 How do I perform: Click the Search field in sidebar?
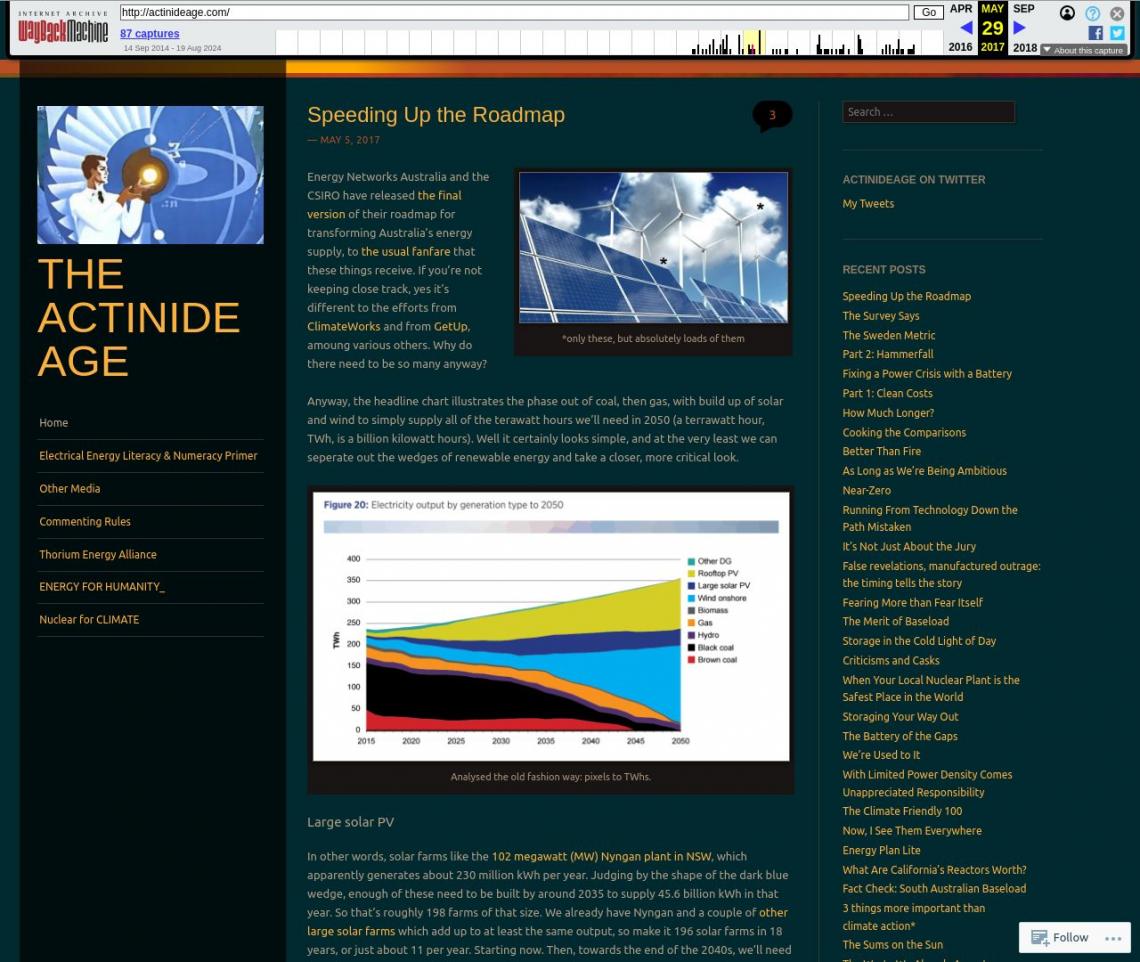tap(928, 112)
